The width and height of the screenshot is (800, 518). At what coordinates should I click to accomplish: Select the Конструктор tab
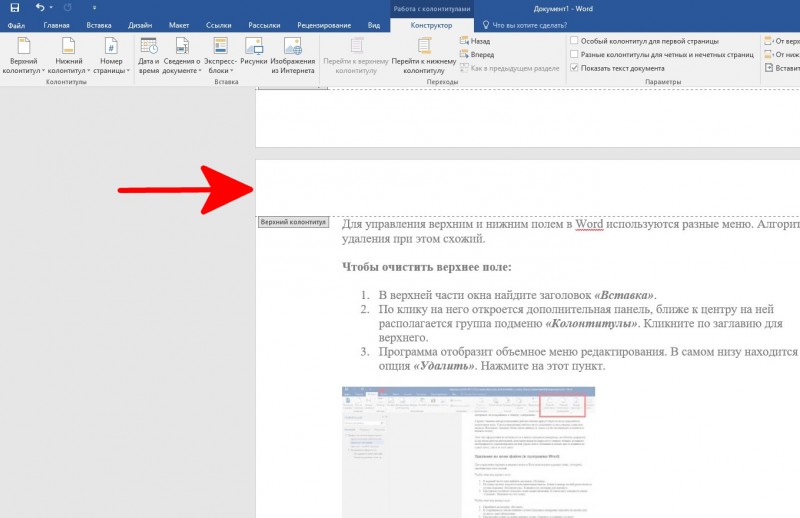[x=431, y=25]
